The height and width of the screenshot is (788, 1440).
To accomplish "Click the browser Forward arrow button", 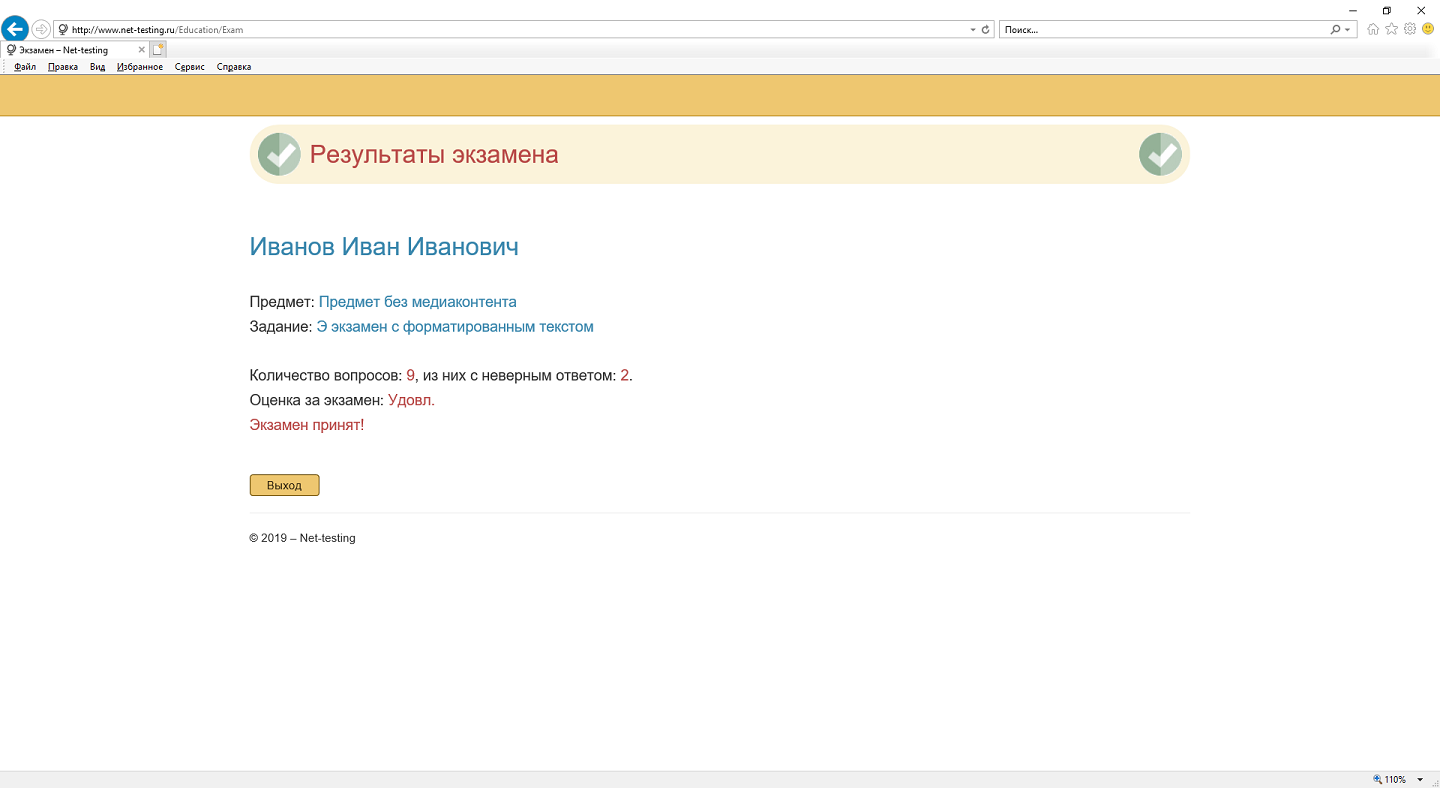I will [x=41, y=29].
